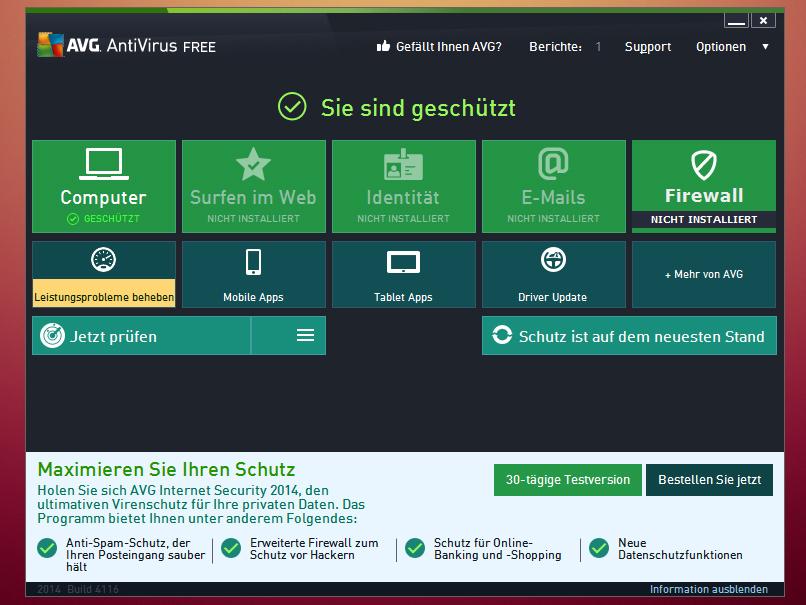Click the Online-Banking protection checkmark
This screenshot has width=806, height=605.
point(415,548)
